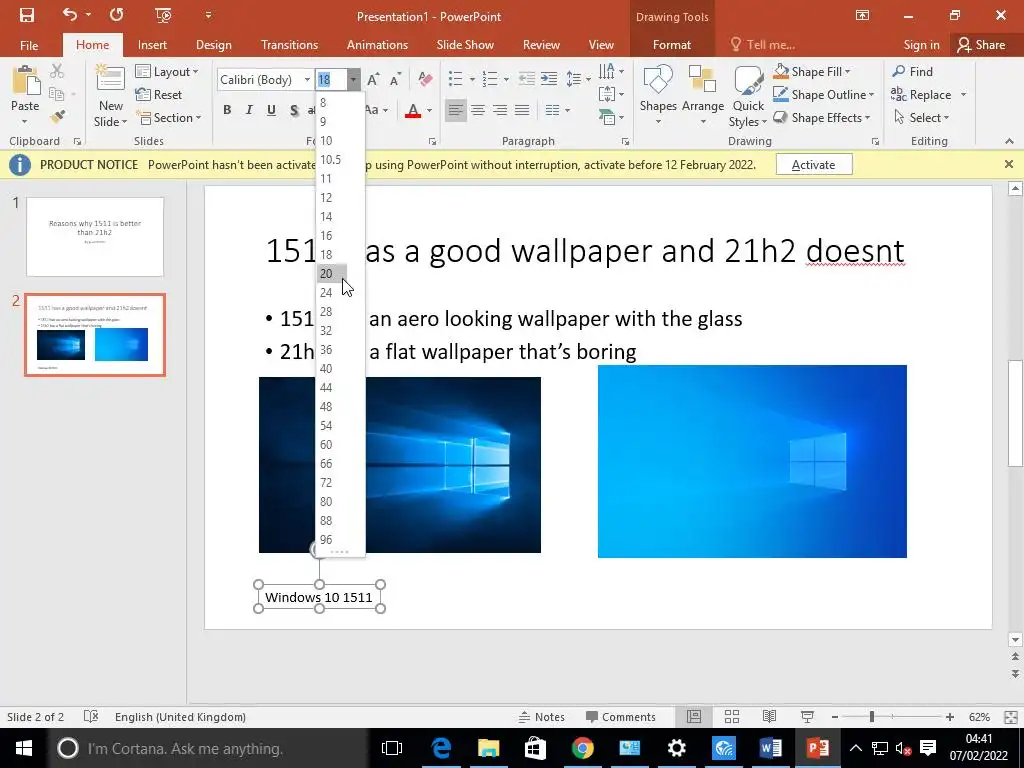Screen dimensions: 1024x768
Task: Toggle Italic formatting
Action: (249, 110)
